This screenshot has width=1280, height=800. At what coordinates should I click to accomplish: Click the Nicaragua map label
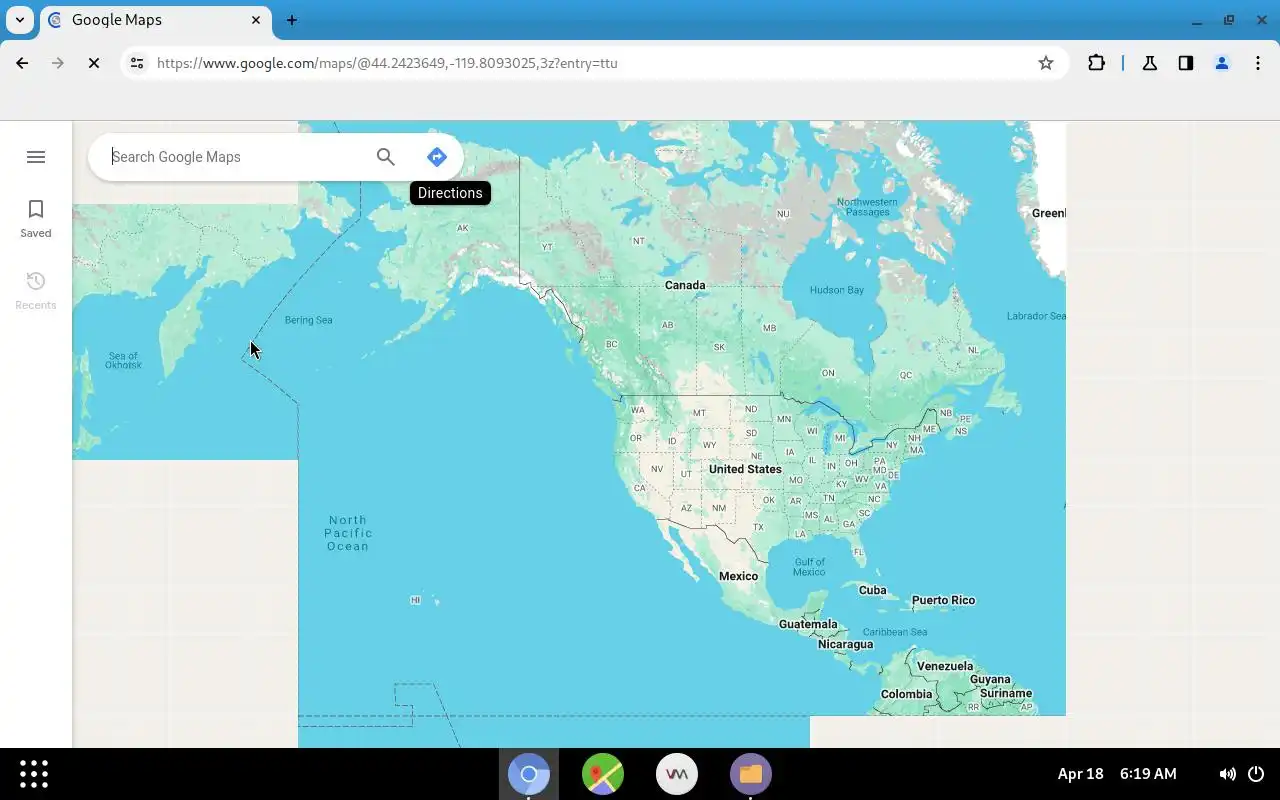(845, 644)
